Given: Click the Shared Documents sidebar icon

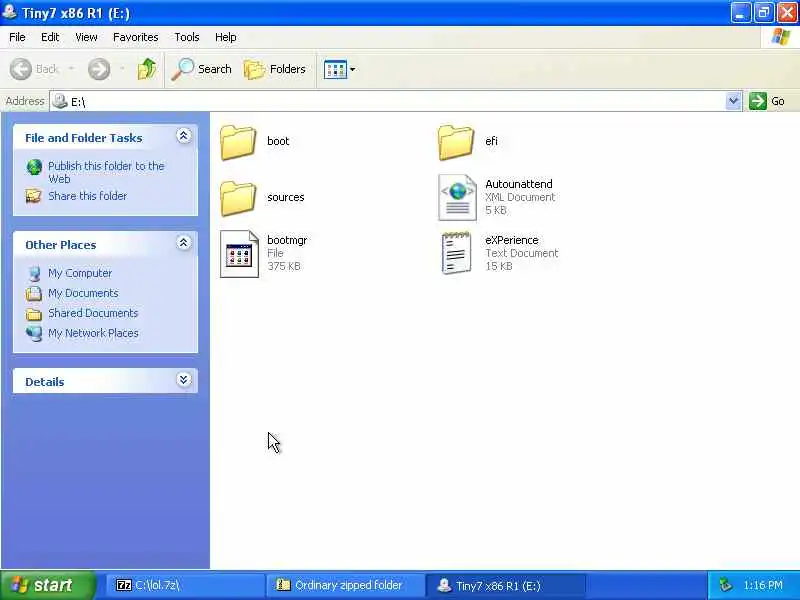Looking at the screenshot, I should 34,314.
